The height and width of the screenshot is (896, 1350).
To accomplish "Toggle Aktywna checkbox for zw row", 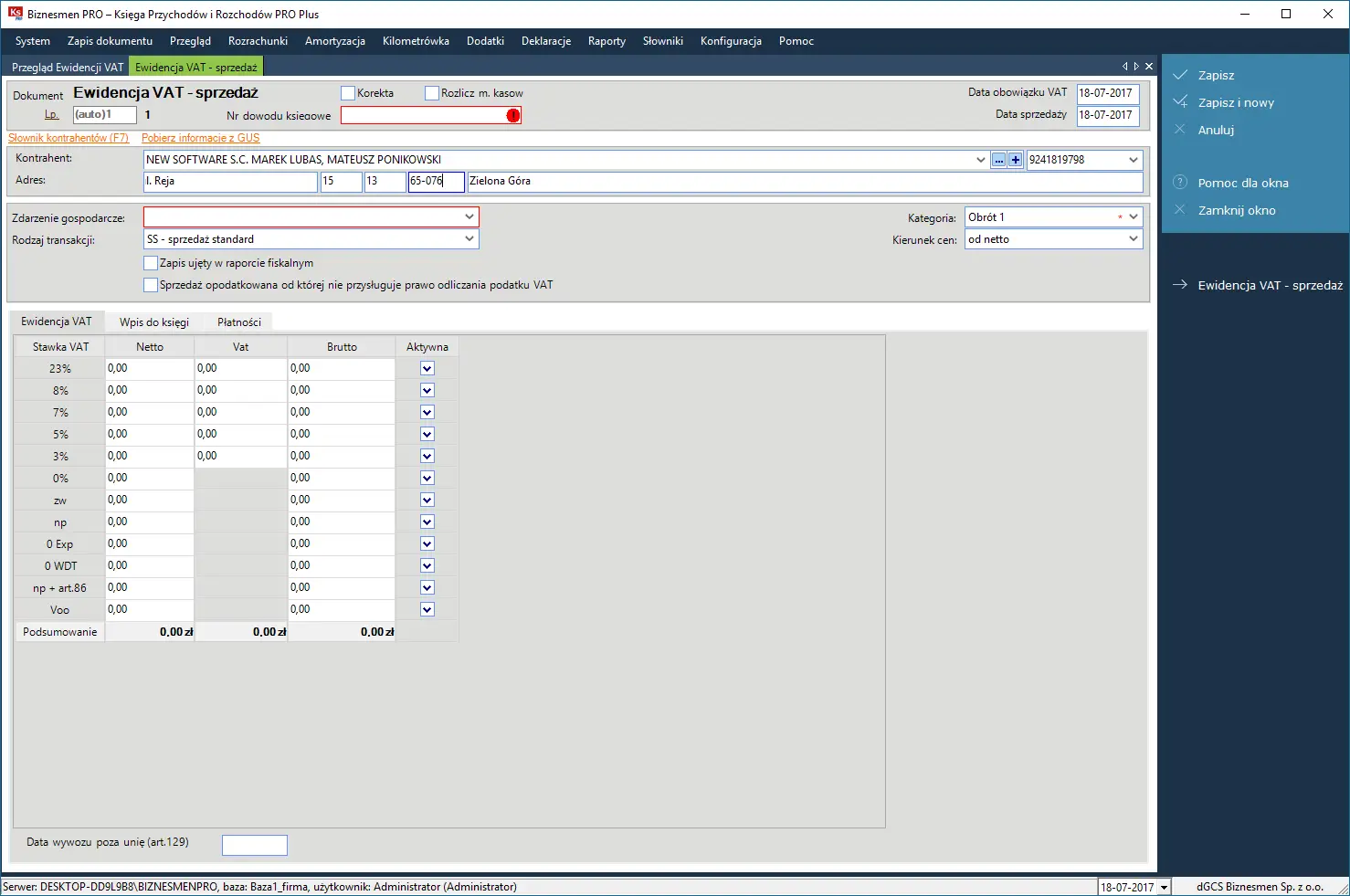I will [427, 500].
